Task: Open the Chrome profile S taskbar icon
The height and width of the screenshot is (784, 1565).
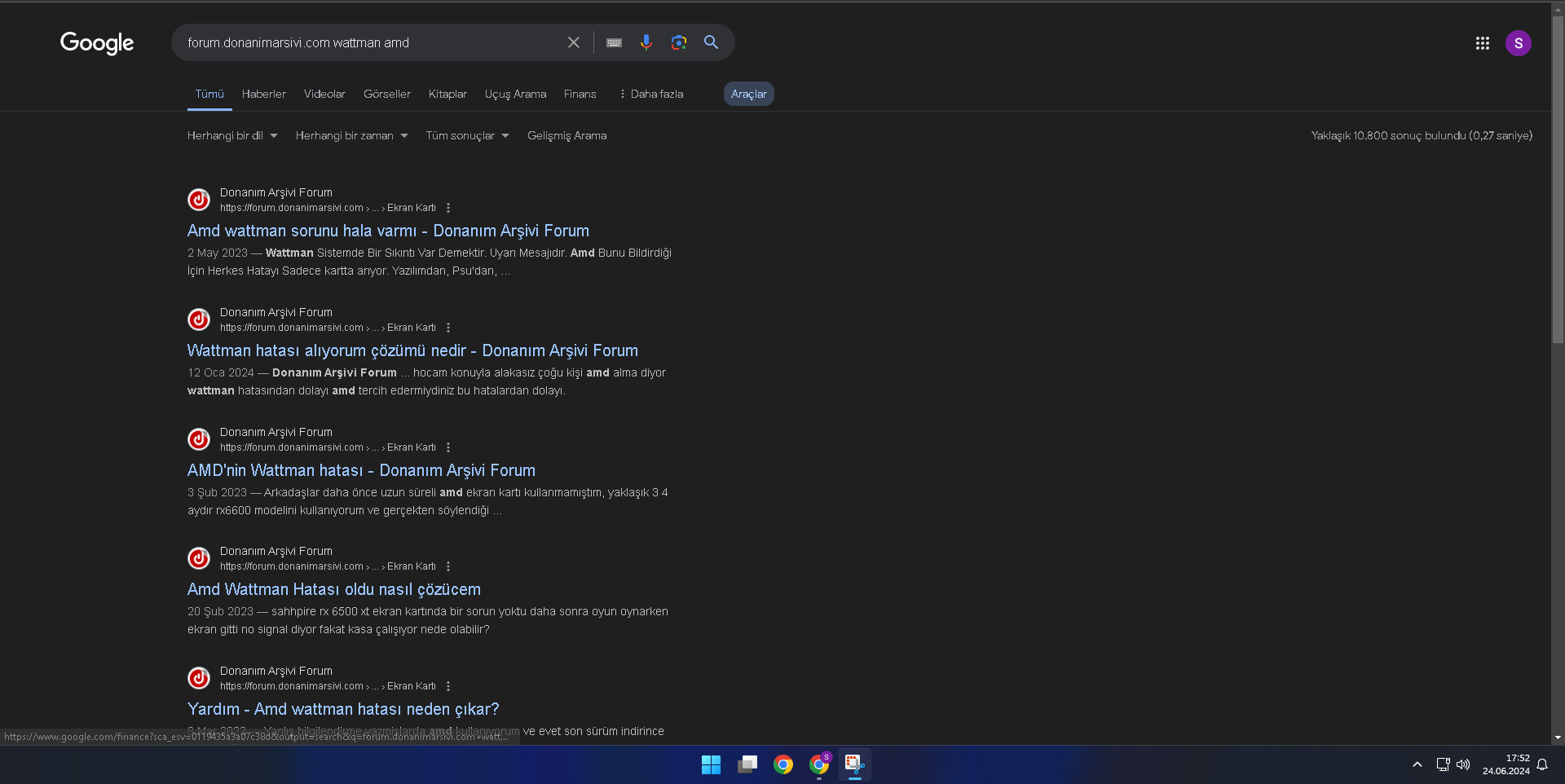Action: (819, 764)
